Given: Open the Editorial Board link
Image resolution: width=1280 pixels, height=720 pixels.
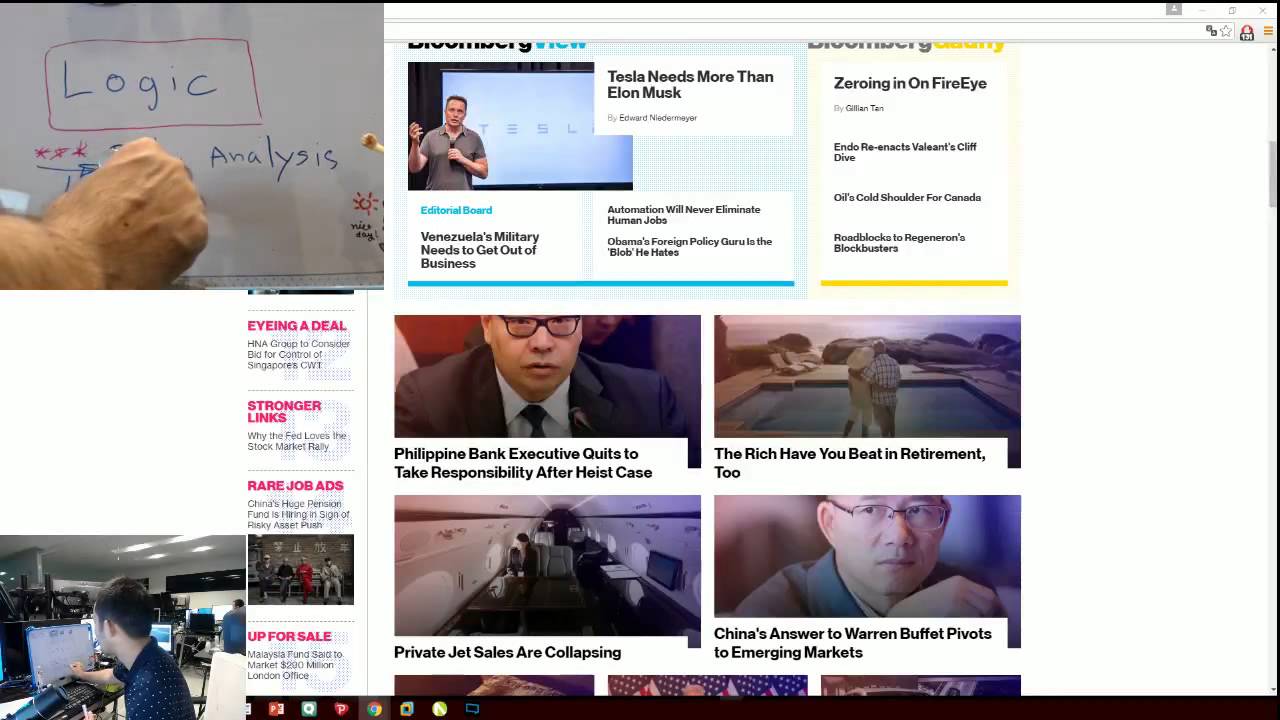Looking at the screenshot, I should pos(456,210).
